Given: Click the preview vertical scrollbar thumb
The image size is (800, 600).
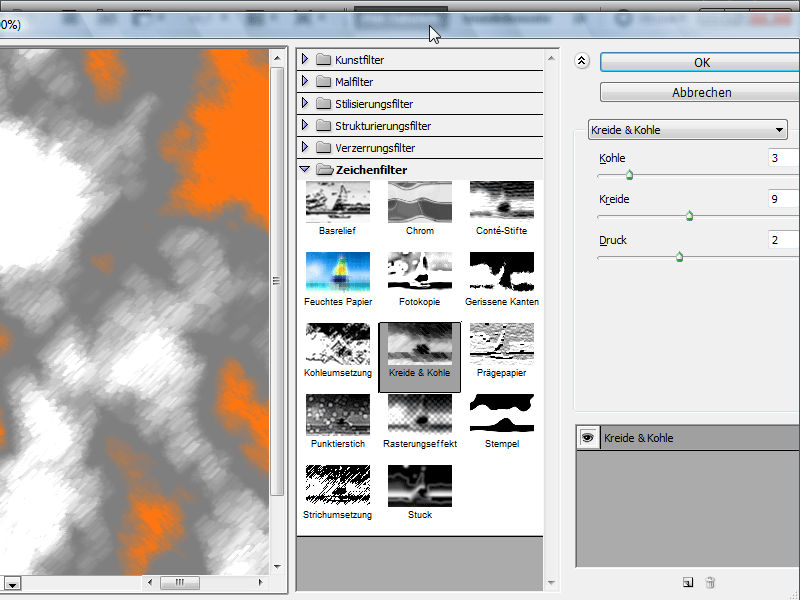Looking at the screenshot, I should coord(277,281).
